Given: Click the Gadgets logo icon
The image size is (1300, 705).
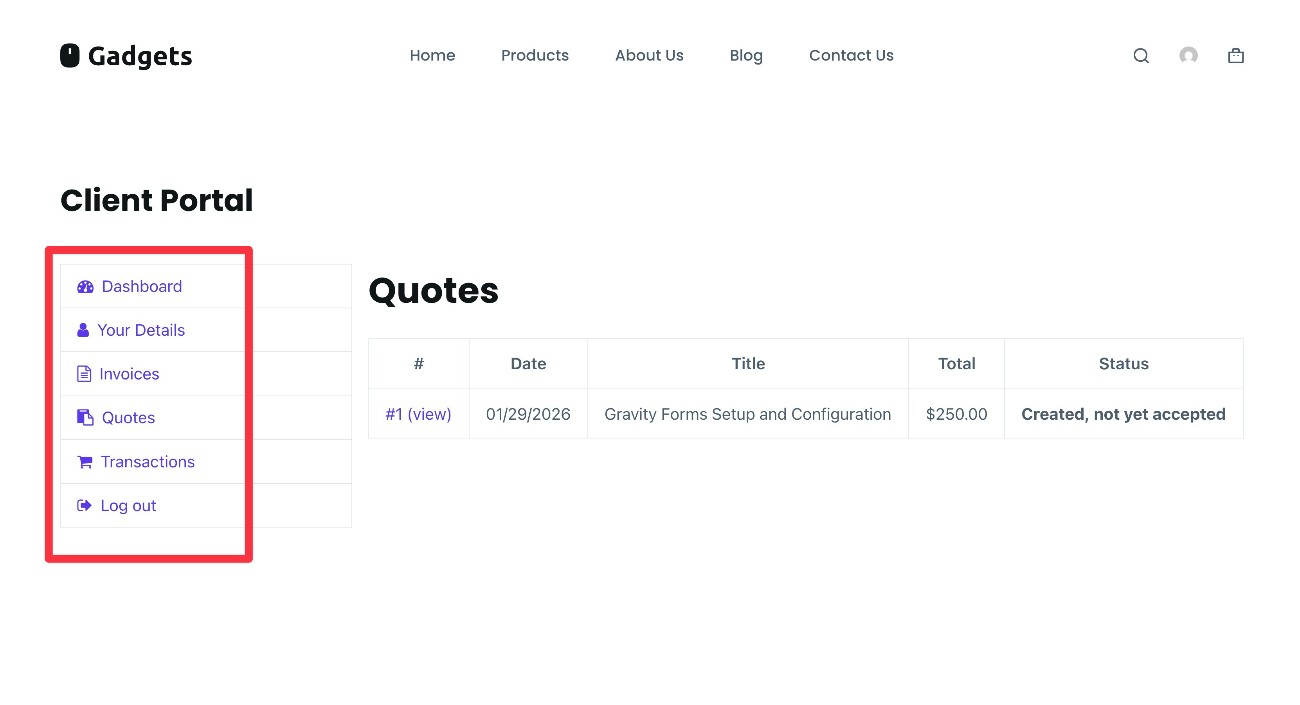Looking at the screenshot, I should click(69, 55).
